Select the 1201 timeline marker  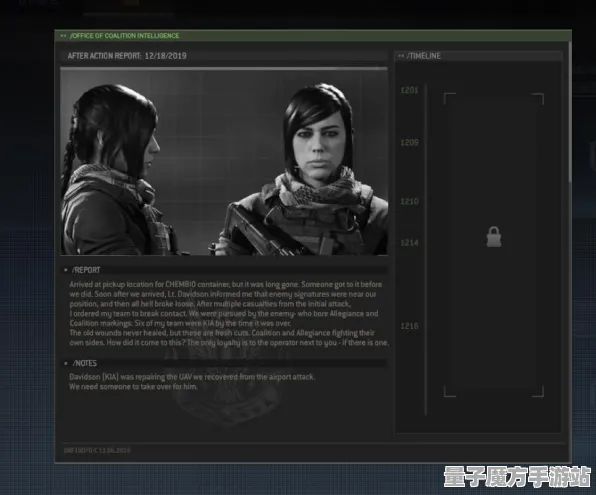click(409, 90)
